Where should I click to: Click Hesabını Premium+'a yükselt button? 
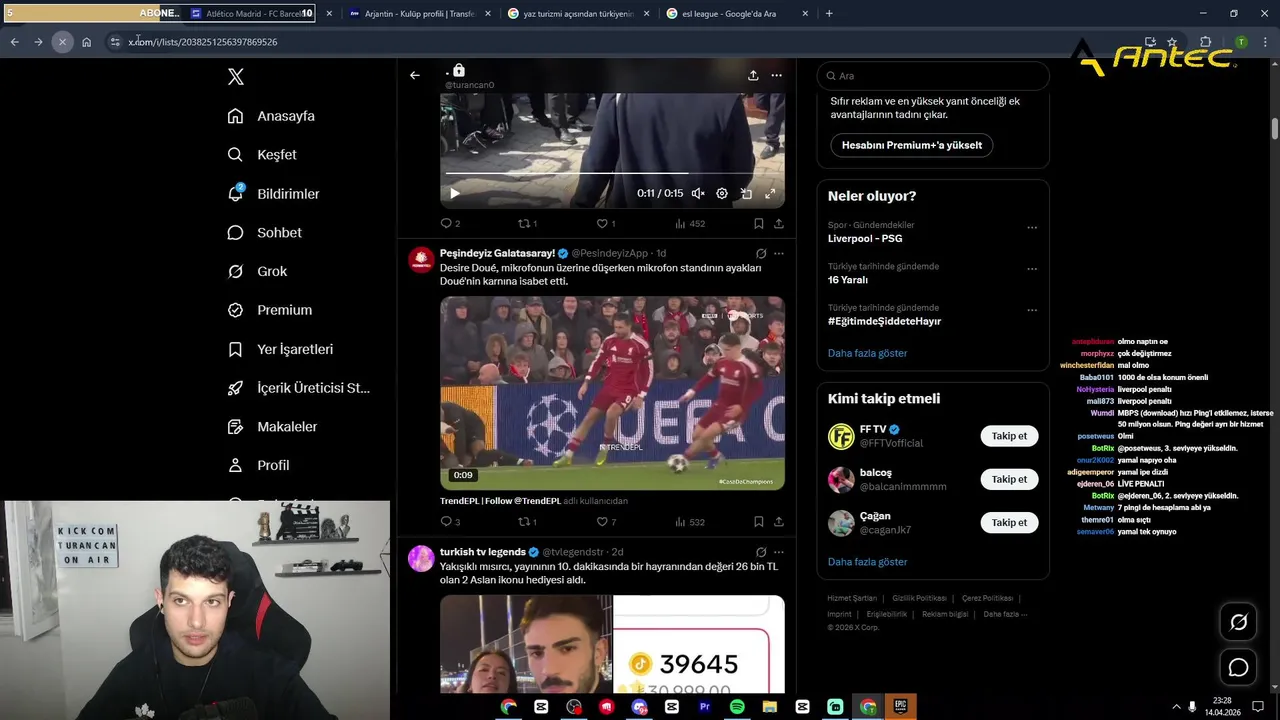[x=911, y=145]
